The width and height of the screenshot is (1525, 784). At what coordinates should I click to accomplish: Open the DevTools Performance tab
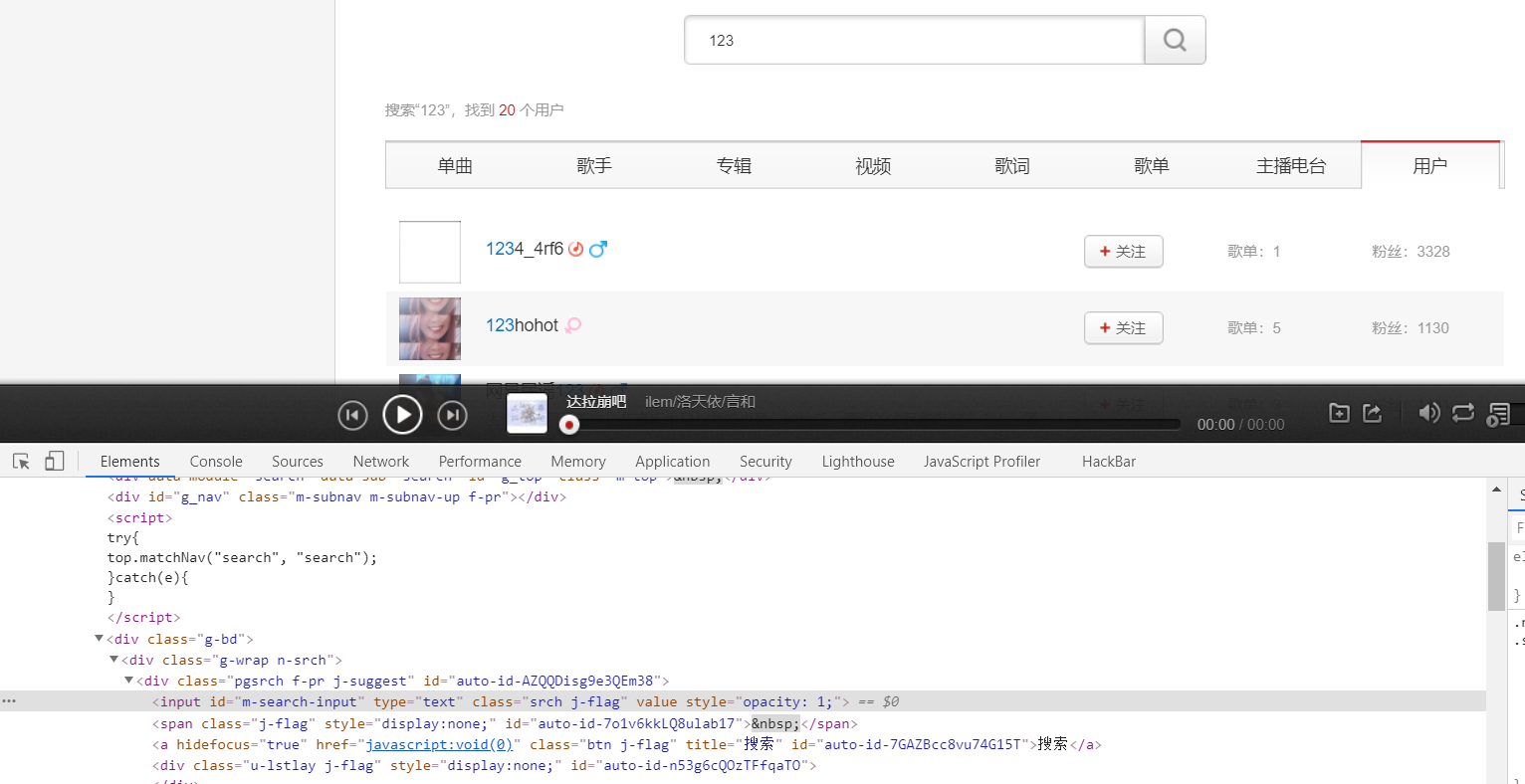click(x=480, y=462)
